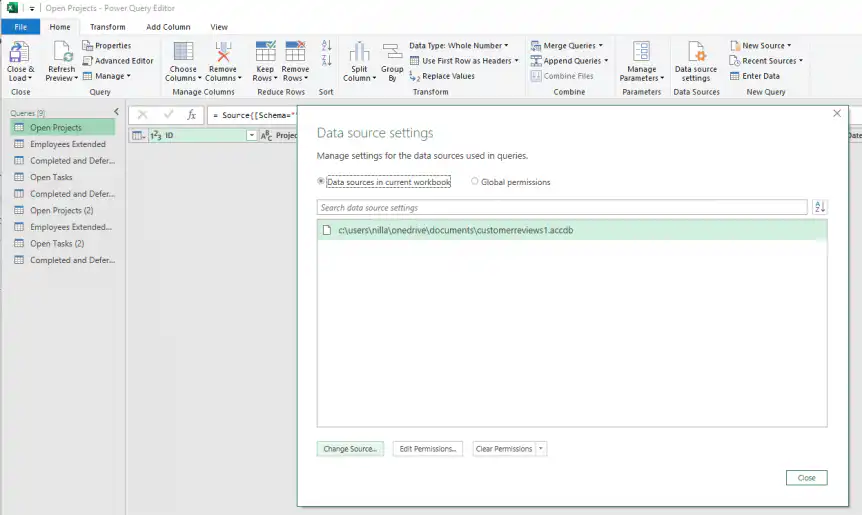Click the Manage Parameters icon

pyautogui.click(x=642, y=52)
